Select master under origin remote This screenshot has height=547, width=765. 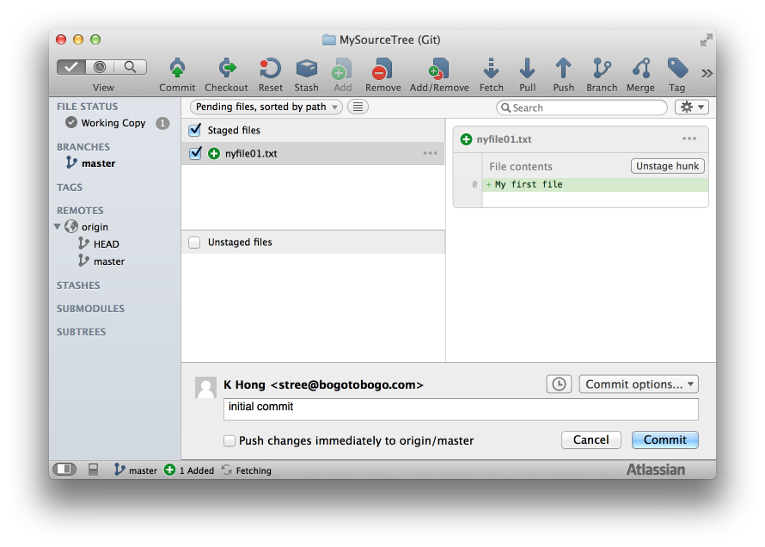pos(109,262)
